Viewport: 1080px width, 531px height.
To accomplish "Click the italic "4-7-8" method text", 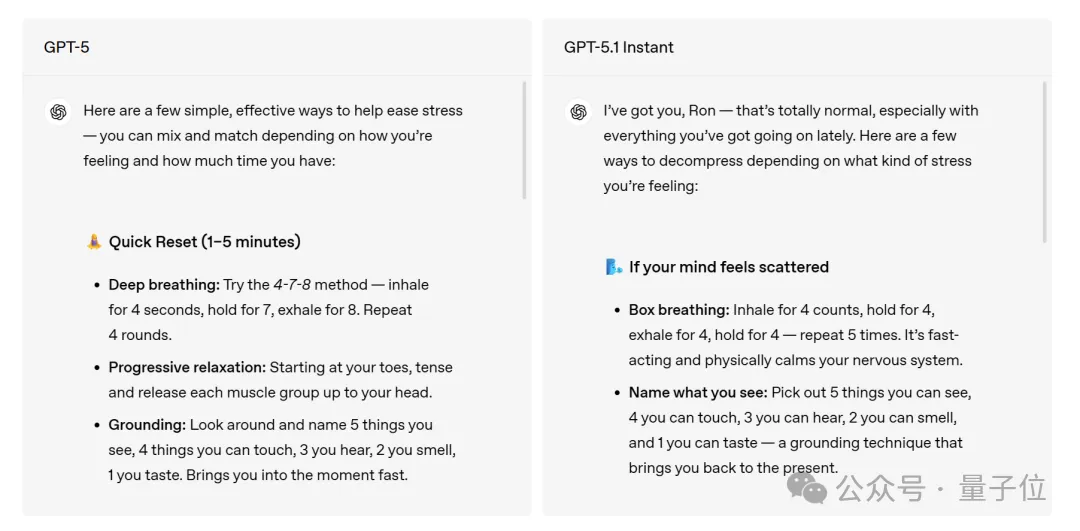I will point(292,285).
